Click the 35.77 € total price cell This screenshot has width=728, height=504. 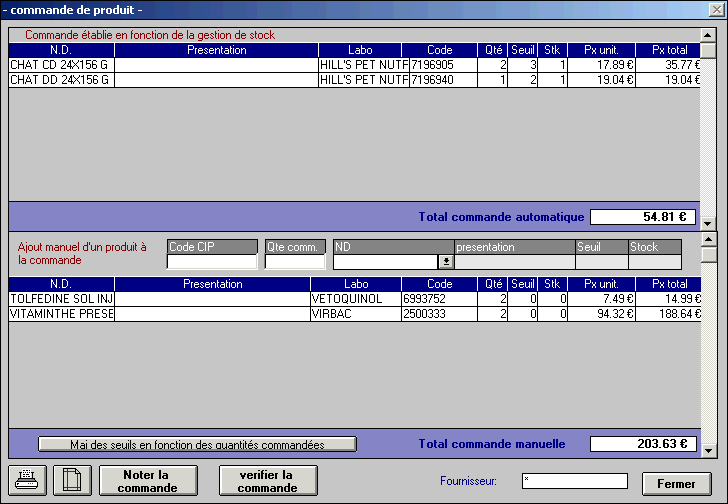click(x=668, y=65)
